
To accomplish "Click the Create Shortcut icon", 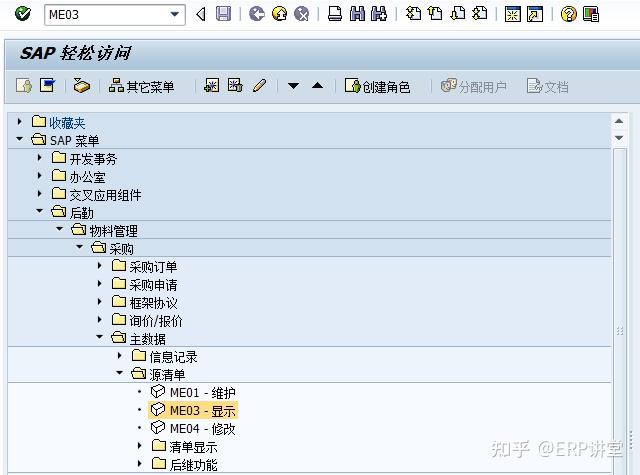I will point(535,14).
